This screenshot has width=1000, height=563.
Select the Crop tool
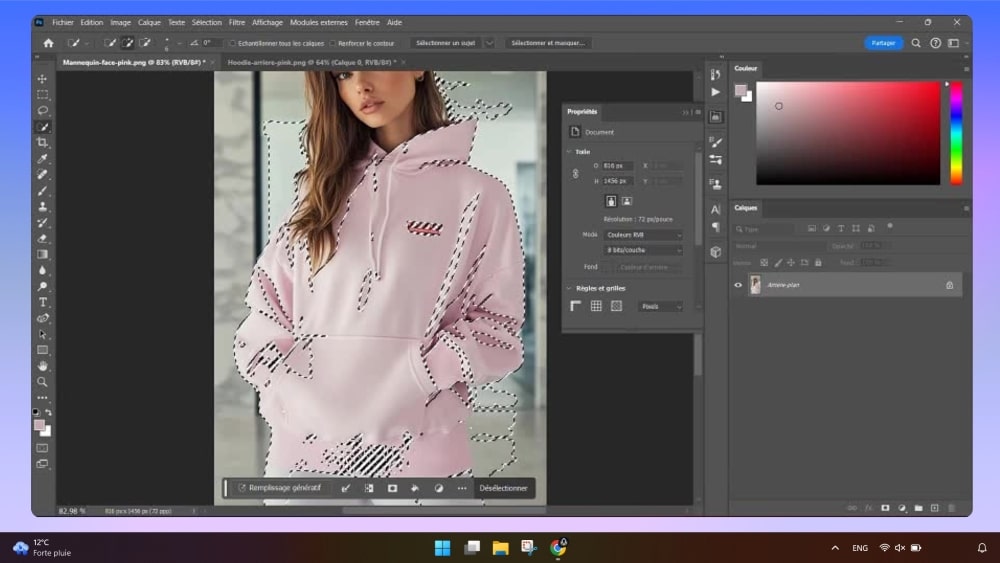pos(43,143)
